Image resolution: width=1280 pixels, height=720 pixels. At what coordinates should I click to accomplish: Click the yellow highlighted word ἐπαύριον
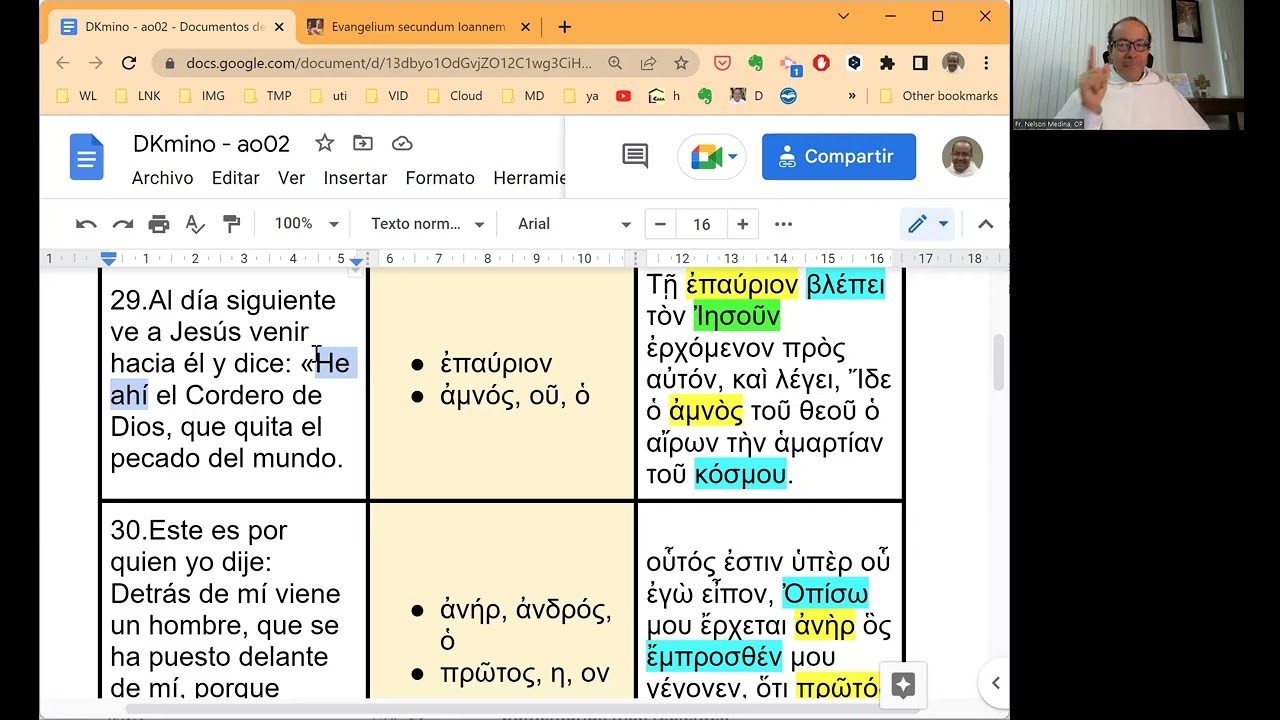[742, 284]
